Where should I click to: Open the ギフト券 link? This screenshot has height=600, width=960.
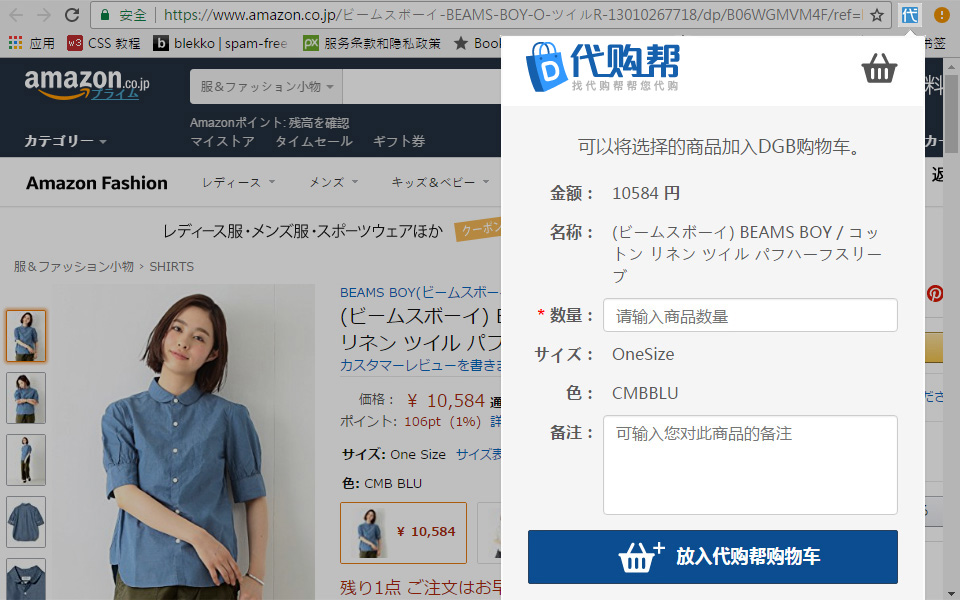399,141
